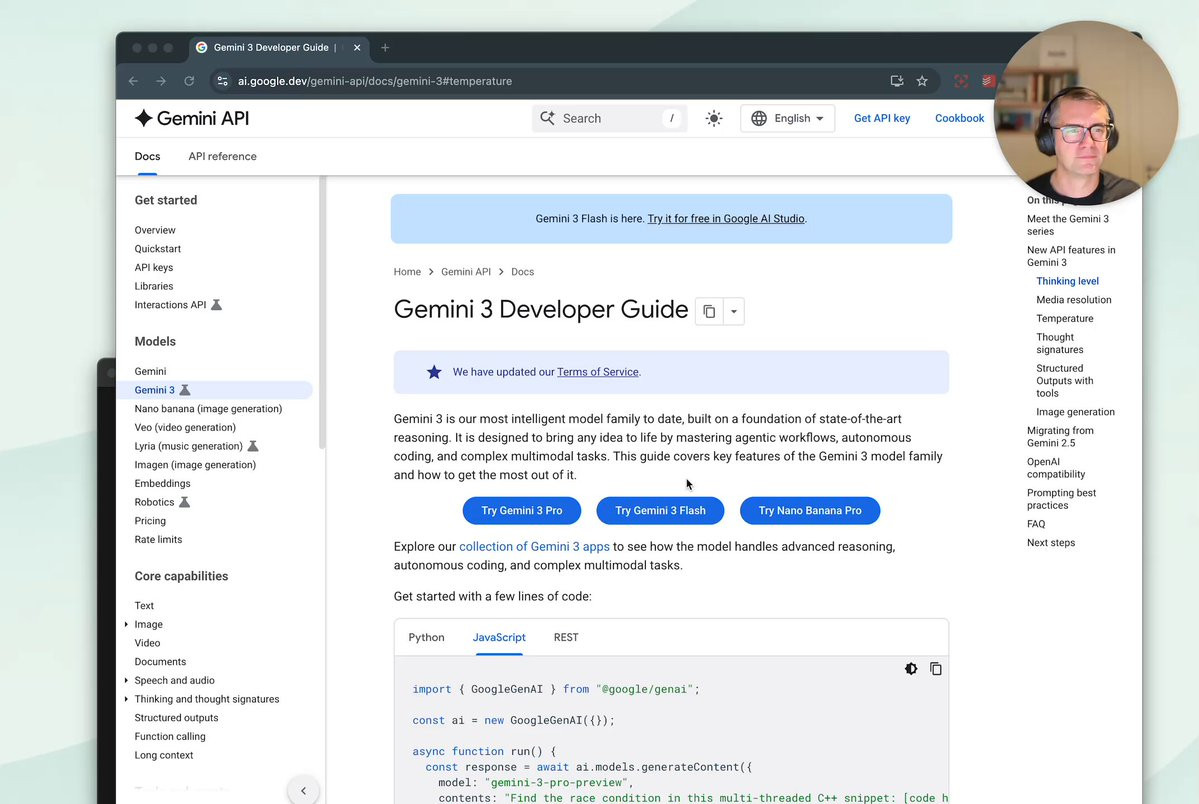This screenshot has width=1199, height=804.
Task: Jump to Thinking level in the page contents
Action: click(x=1067, y=281)
